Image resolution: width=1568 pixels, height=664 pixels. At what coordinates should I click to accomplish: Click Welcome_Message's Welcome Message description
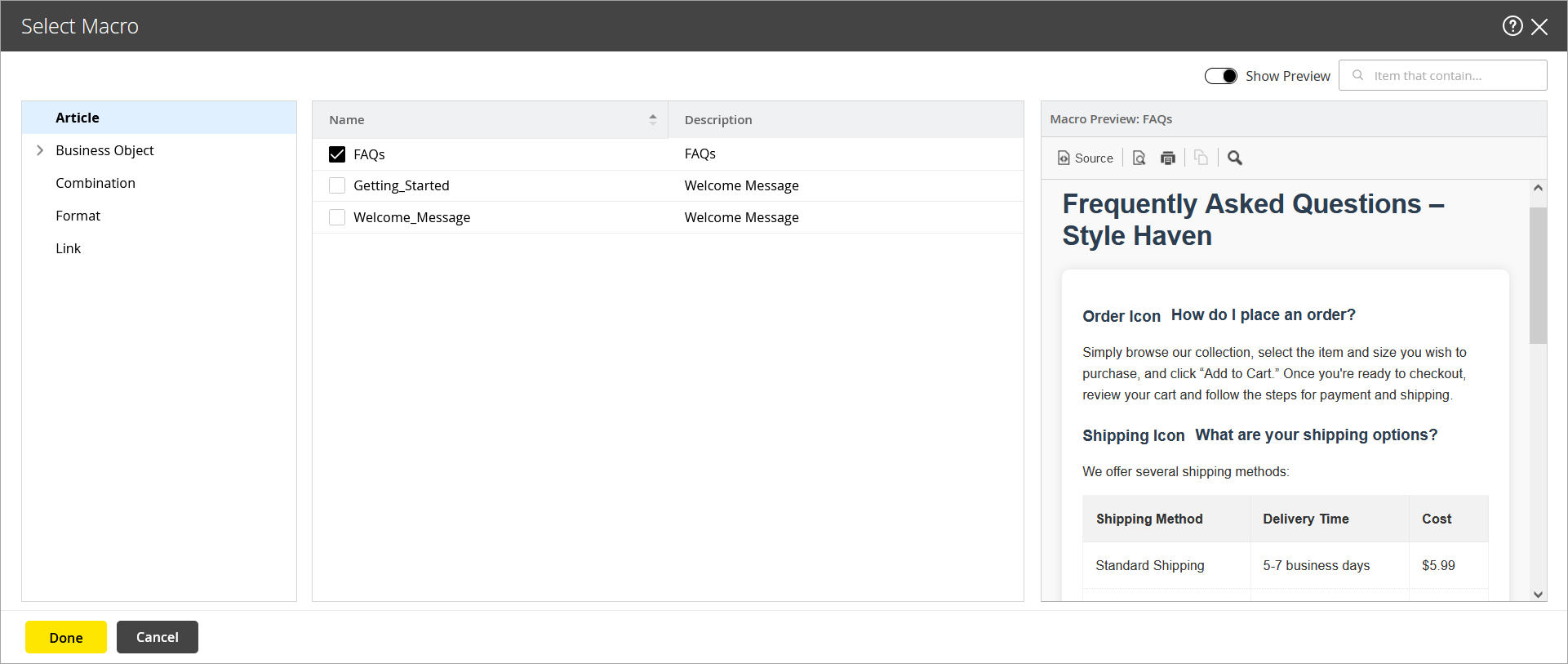click(x=741, y=217)
